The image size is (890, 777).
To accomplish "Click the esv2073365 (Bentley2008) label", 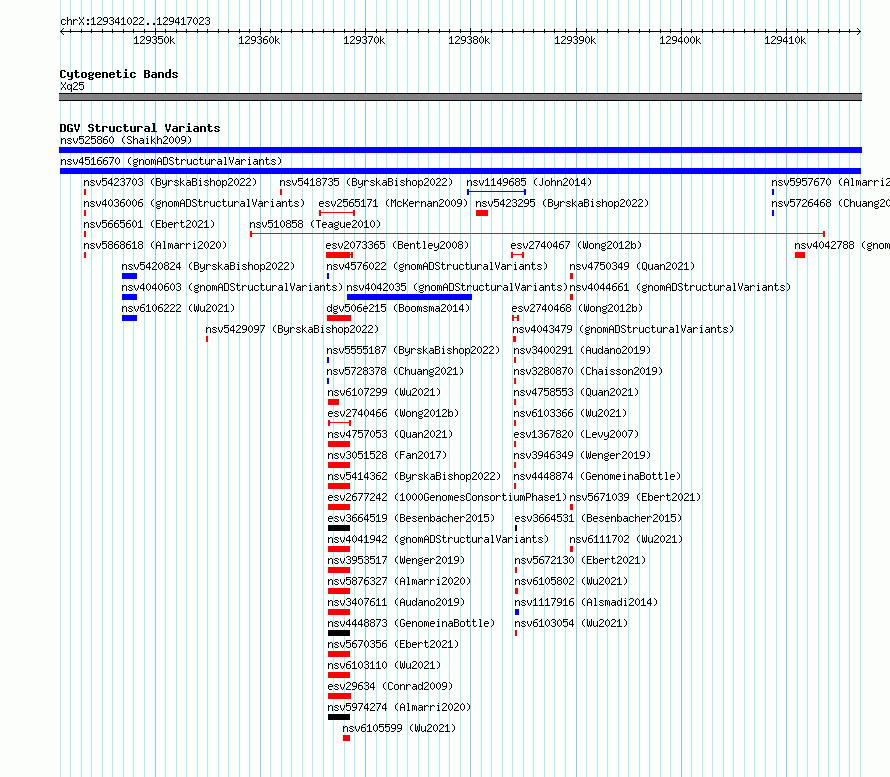I will [397, 245].
